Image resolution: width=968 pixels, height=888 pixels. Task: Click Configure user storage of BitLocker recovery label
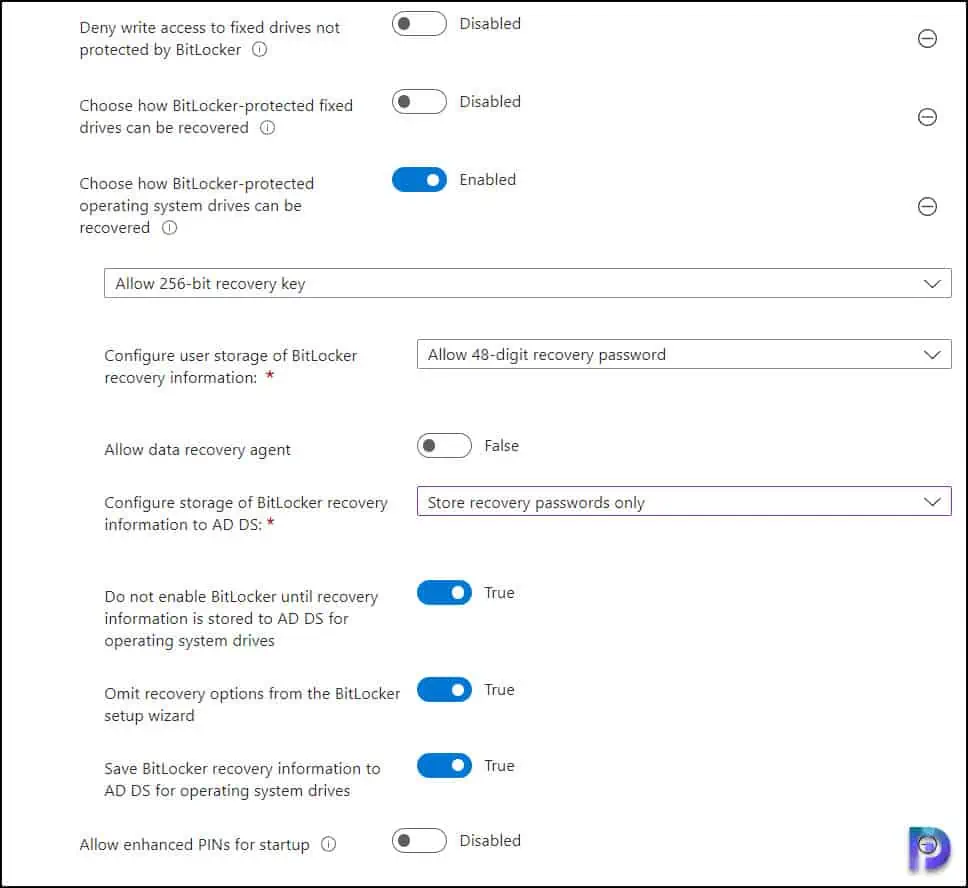(231, 367)
